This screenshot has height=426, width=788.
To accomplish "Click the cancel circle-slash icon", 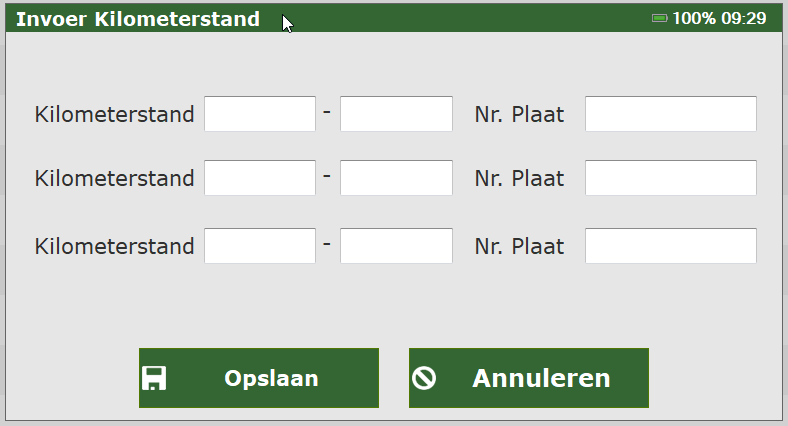I will (x=424, y=378).
